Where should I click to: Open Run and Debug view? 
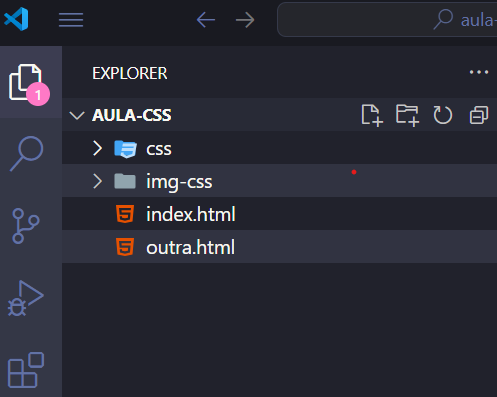click(26, 298)
